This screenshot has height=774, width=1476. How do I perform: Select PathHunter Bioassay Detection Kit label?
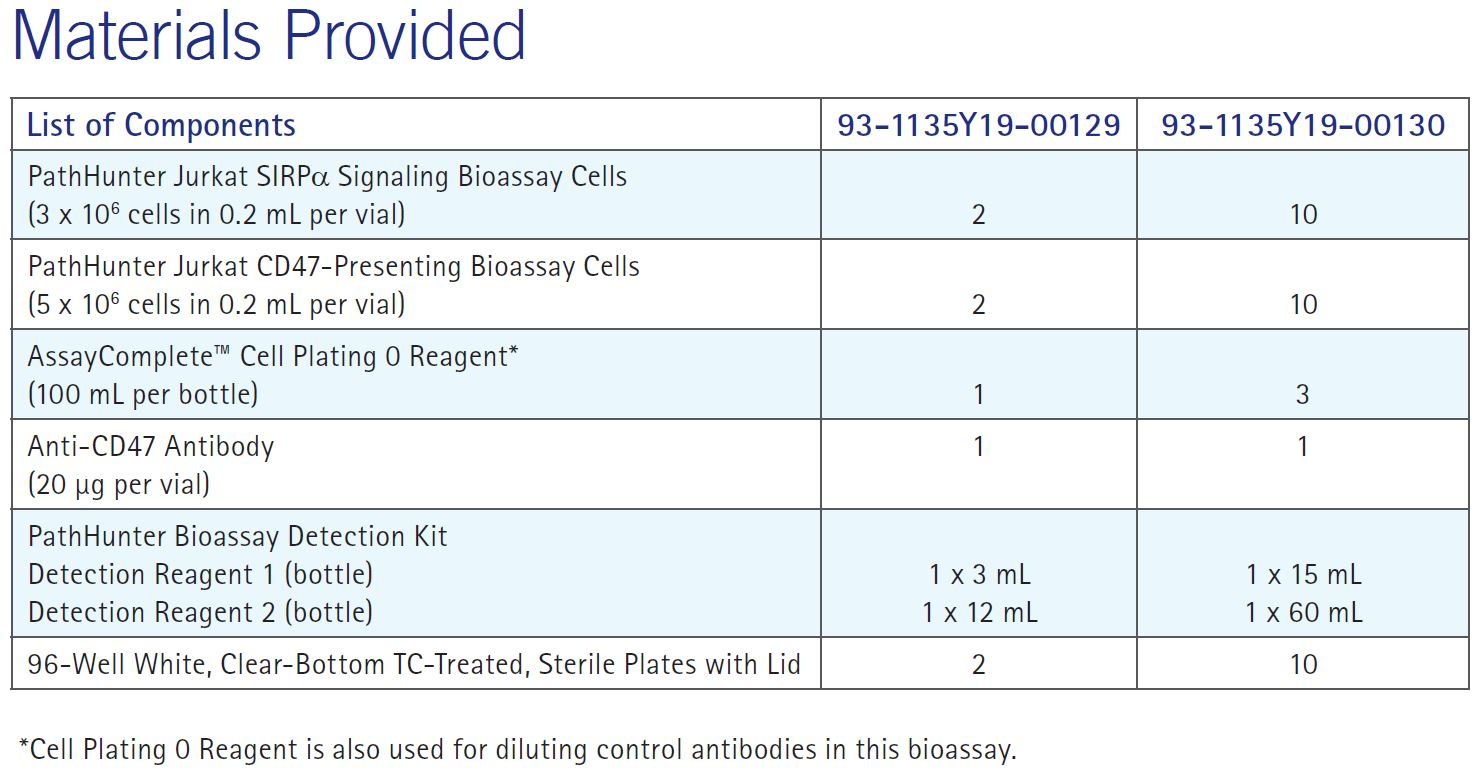click(x=237, y=536)
